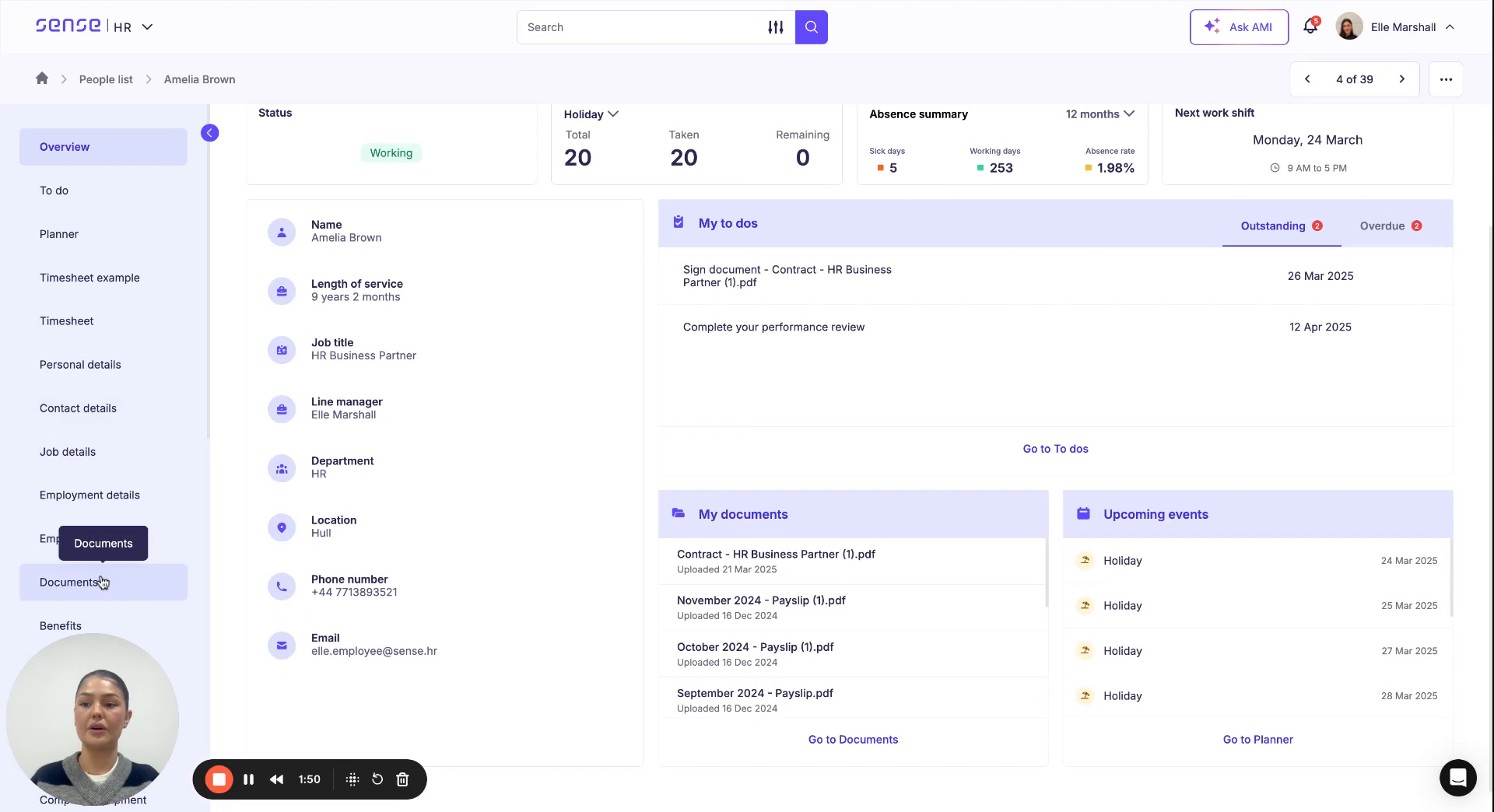
Task: Open the notifications bell icon
Action: pyautogui.click(x=1309, y=26)
